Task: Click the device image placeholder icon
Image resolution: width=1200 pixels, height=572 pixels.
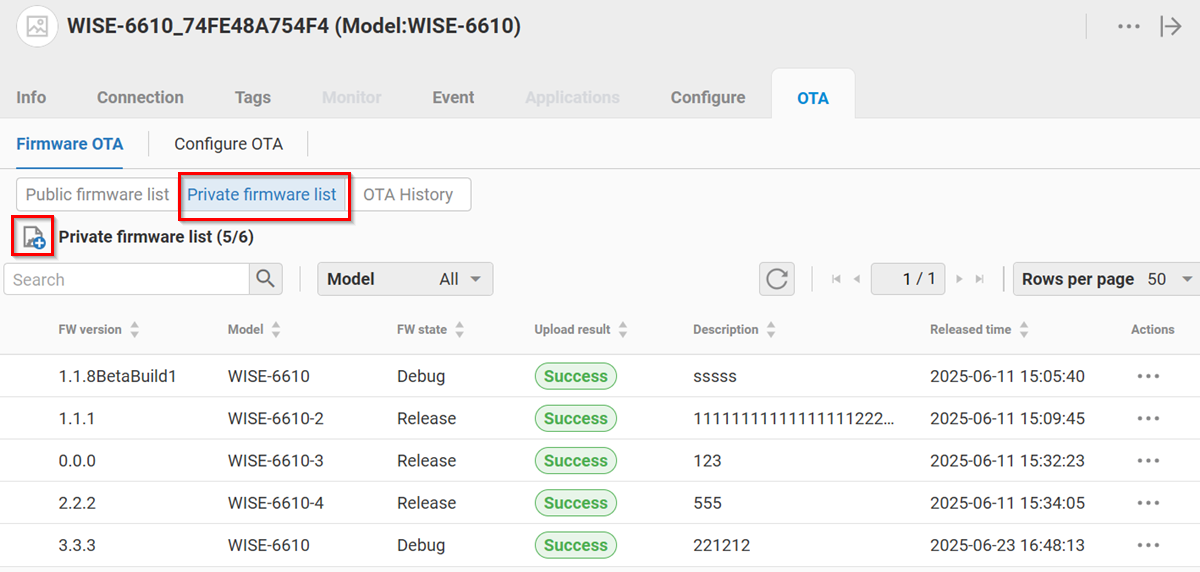Action: pyautogui.click(x=37, y=27)
